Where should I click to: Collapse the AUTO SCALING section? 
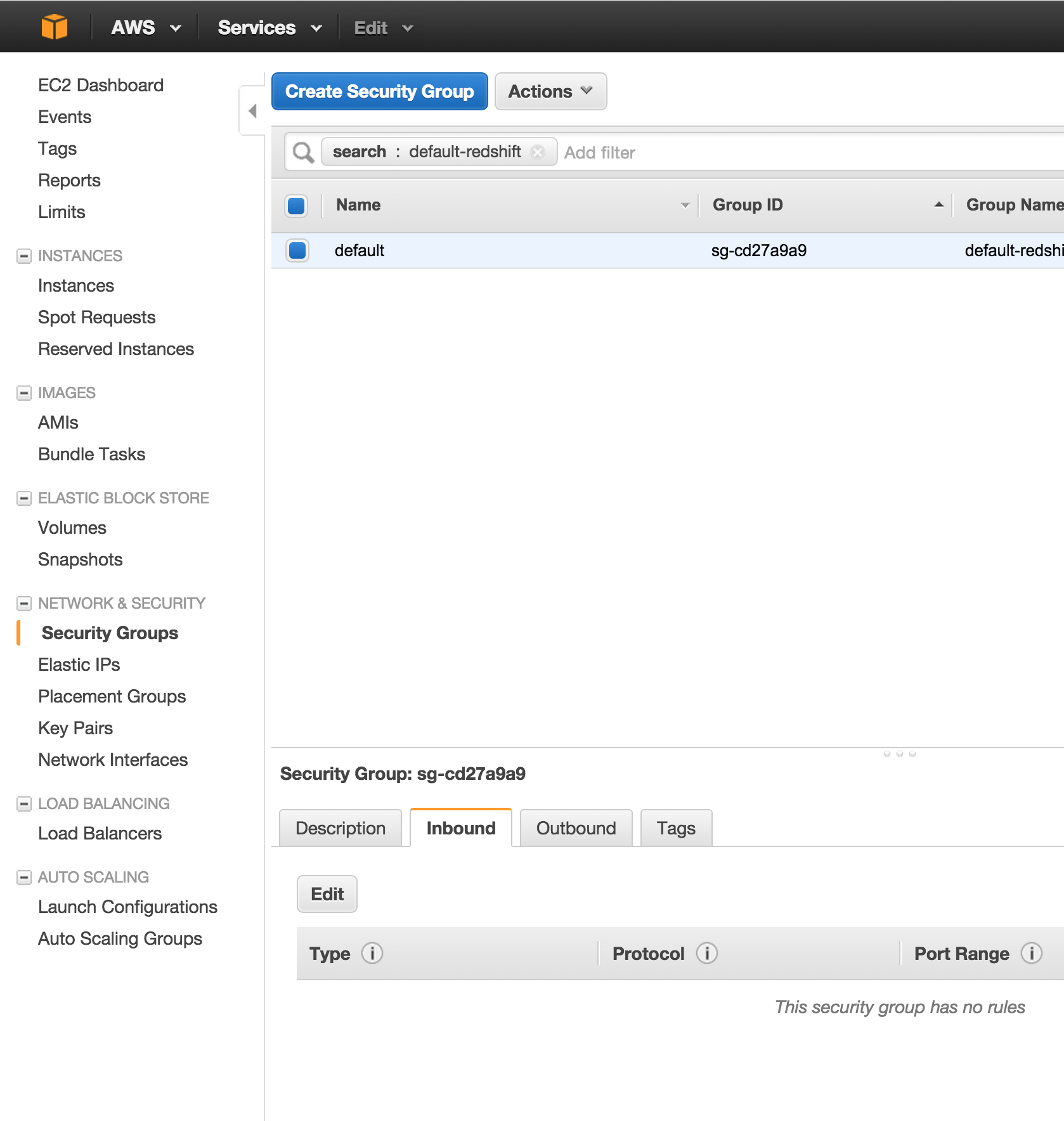point(24,878)
